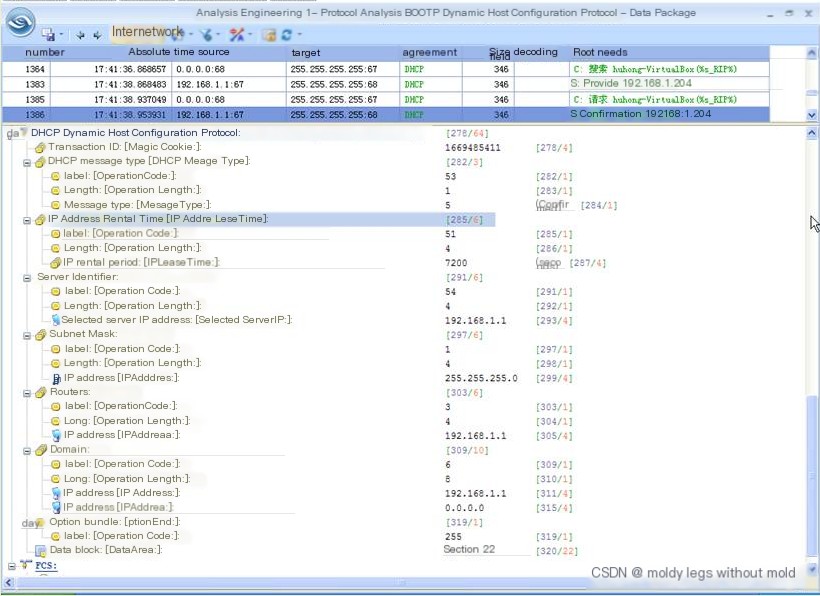Click the Domain 0.0.0.0 IP address icon
Viewport: 820px width, 596px height.
(56, 508)
